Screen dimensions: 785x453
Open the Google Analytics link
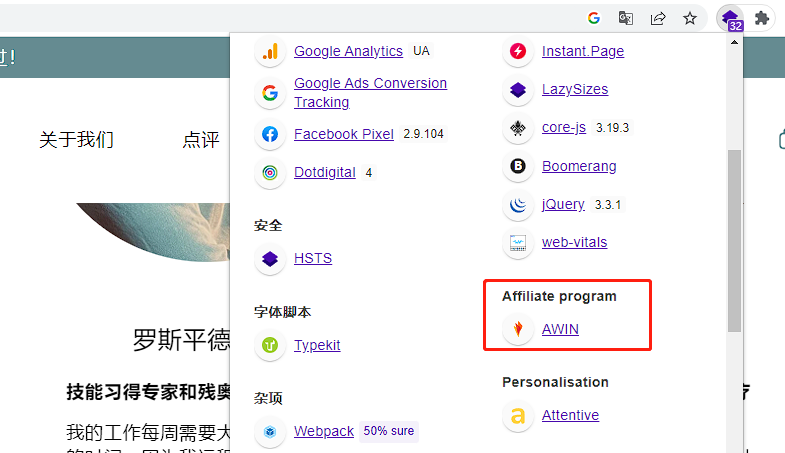click(348, 51)
